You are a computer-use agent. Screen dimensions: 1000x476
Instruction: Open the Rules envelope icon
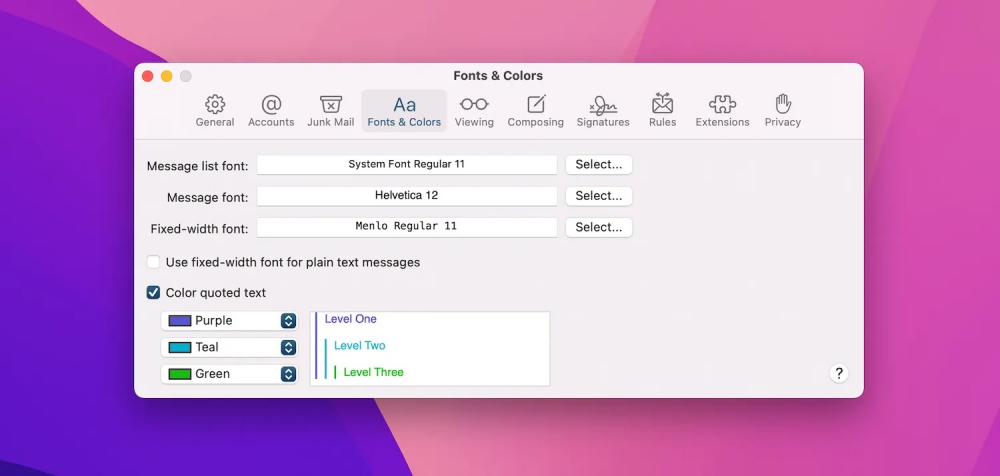pos(662,105)
